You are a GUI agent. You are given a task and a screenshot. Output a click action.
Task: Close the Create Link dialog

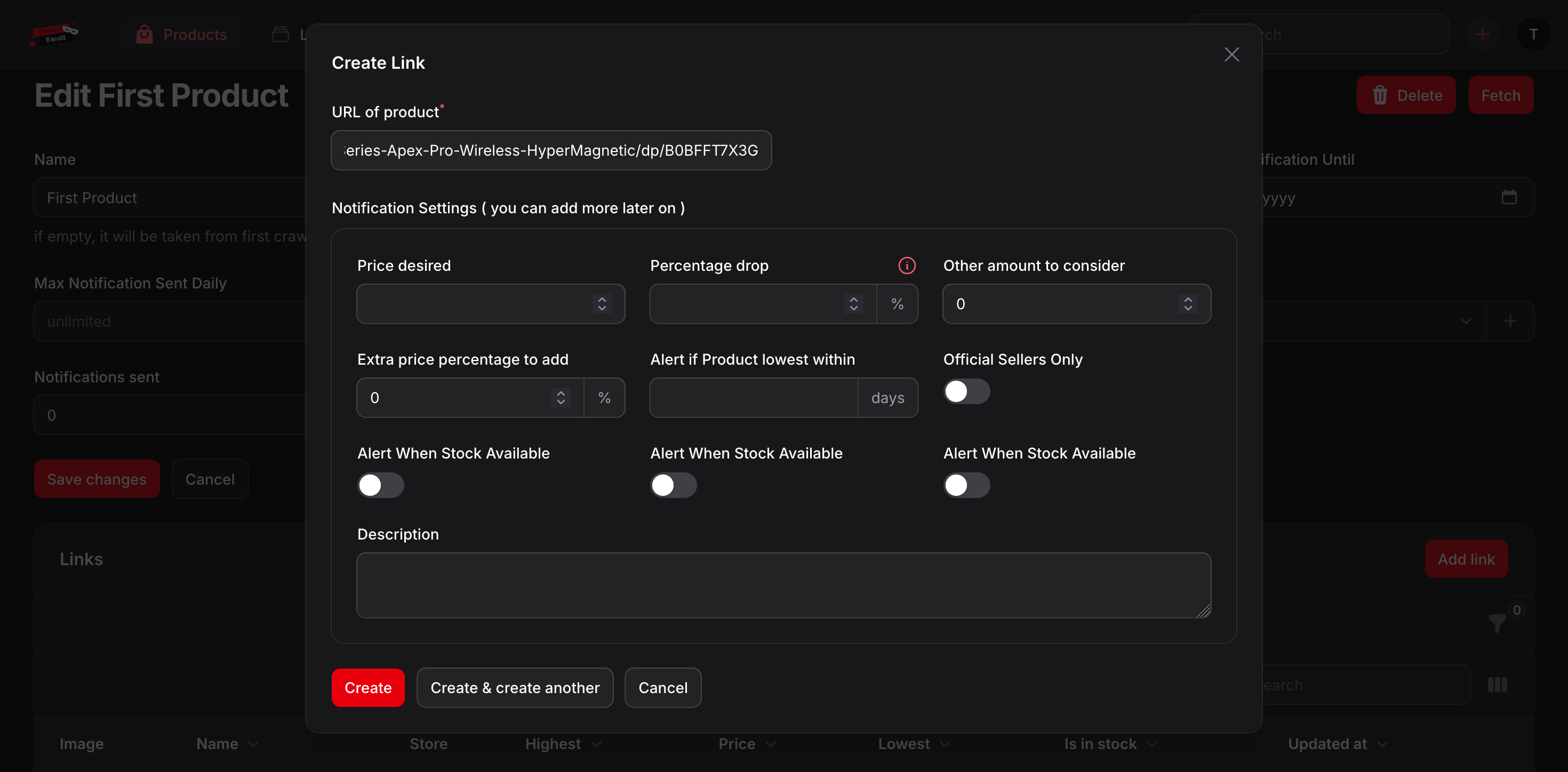pyautogui.click(x=1231, y=55)
